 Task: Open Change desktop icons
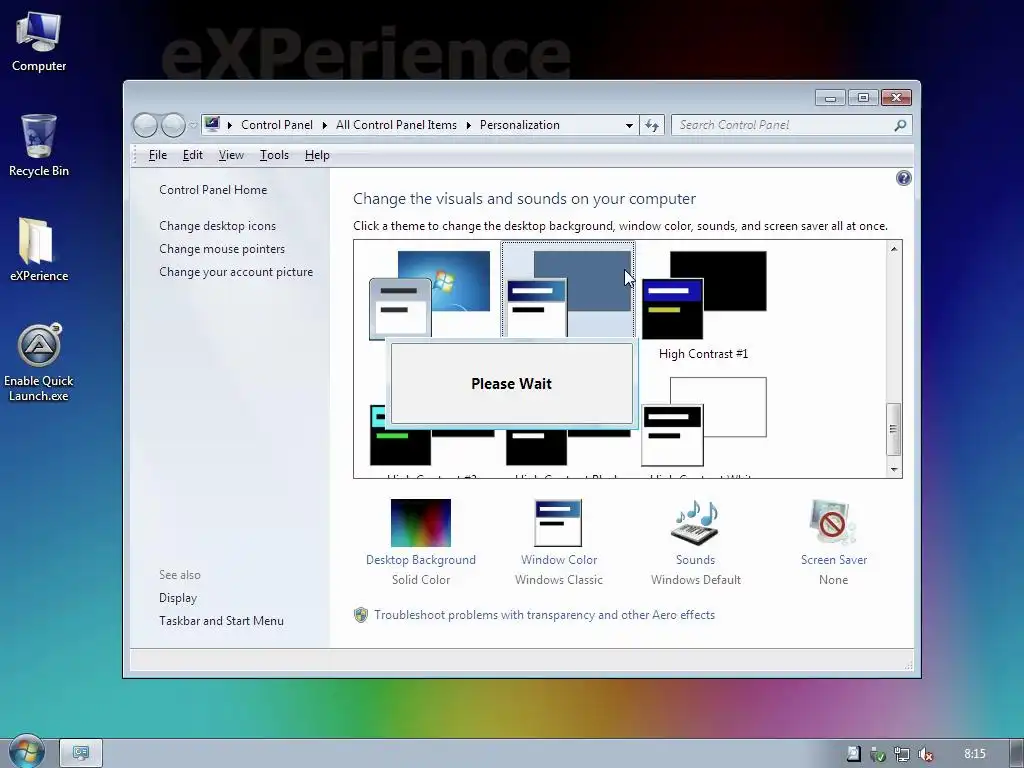click(x=217, y=225)
